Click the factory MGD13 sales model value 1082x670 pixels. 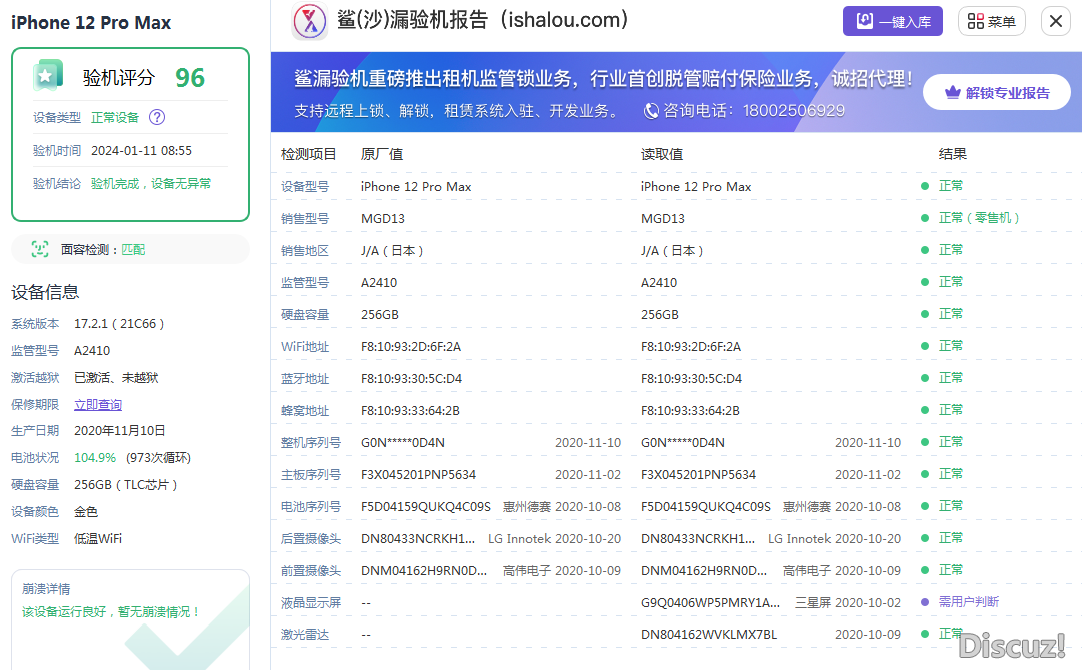pyautogui.click(x=383, y=219)
